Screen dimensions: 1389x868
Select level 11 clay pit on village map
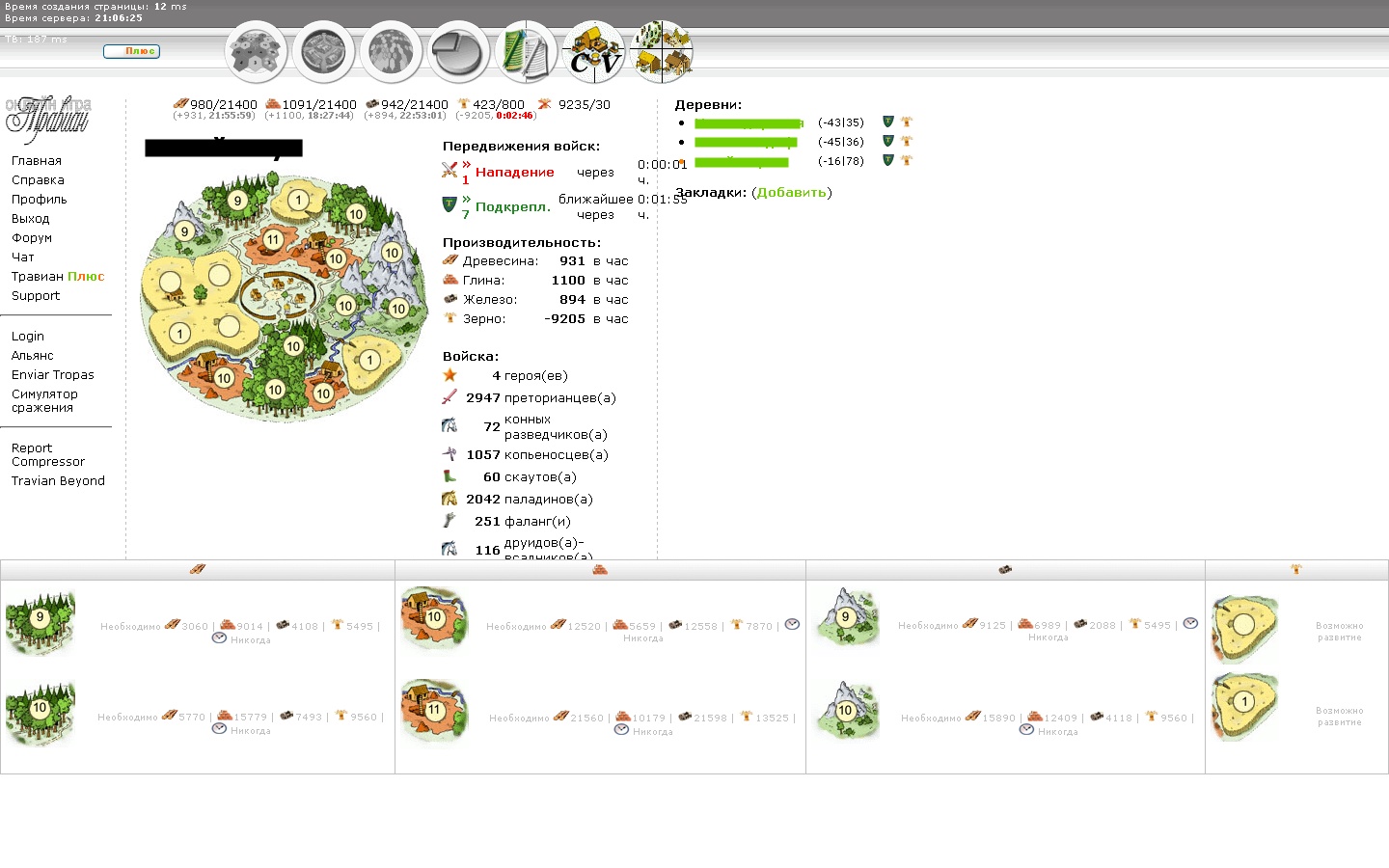click(273, 239)
